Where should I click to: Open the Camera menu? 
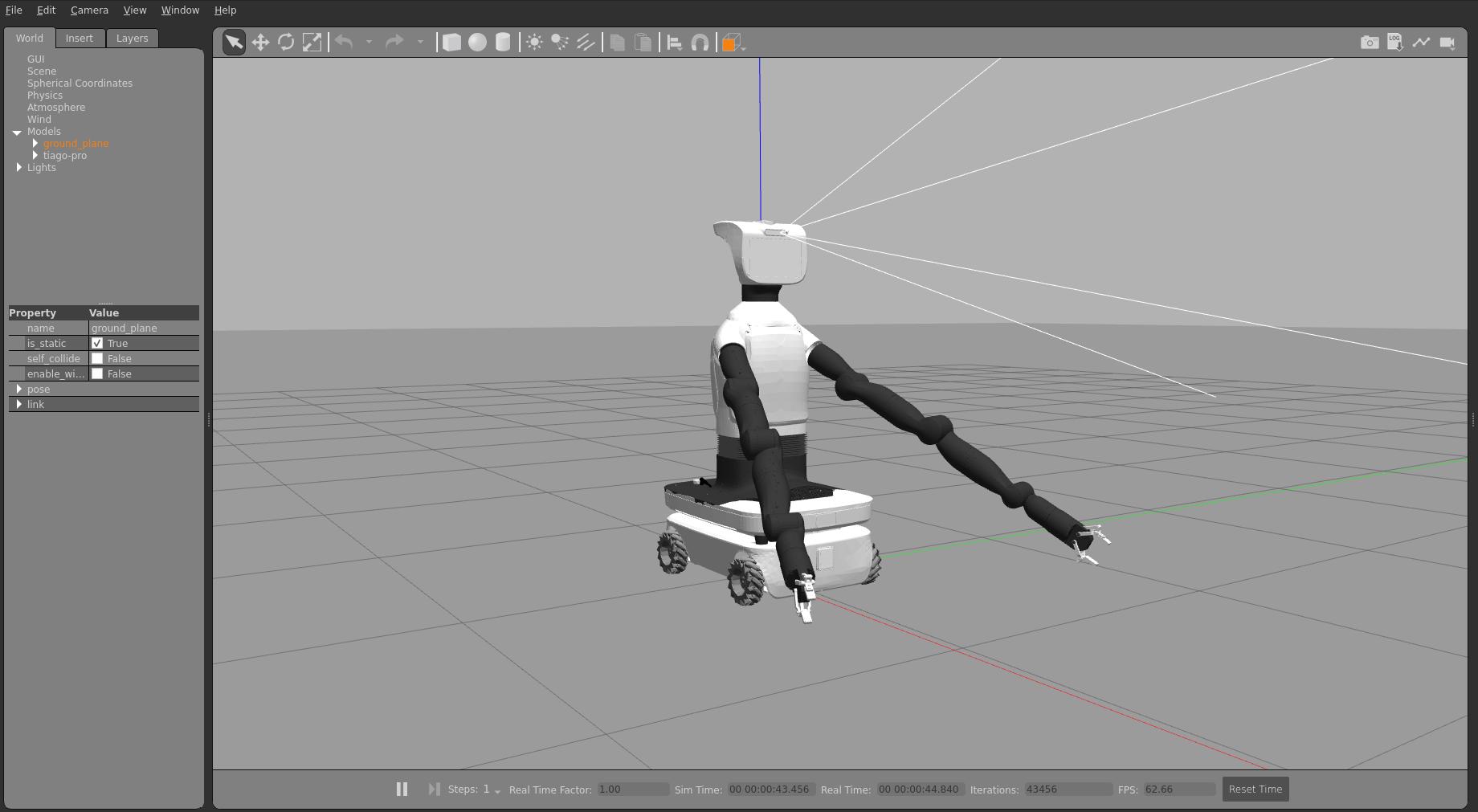(89, 10)
